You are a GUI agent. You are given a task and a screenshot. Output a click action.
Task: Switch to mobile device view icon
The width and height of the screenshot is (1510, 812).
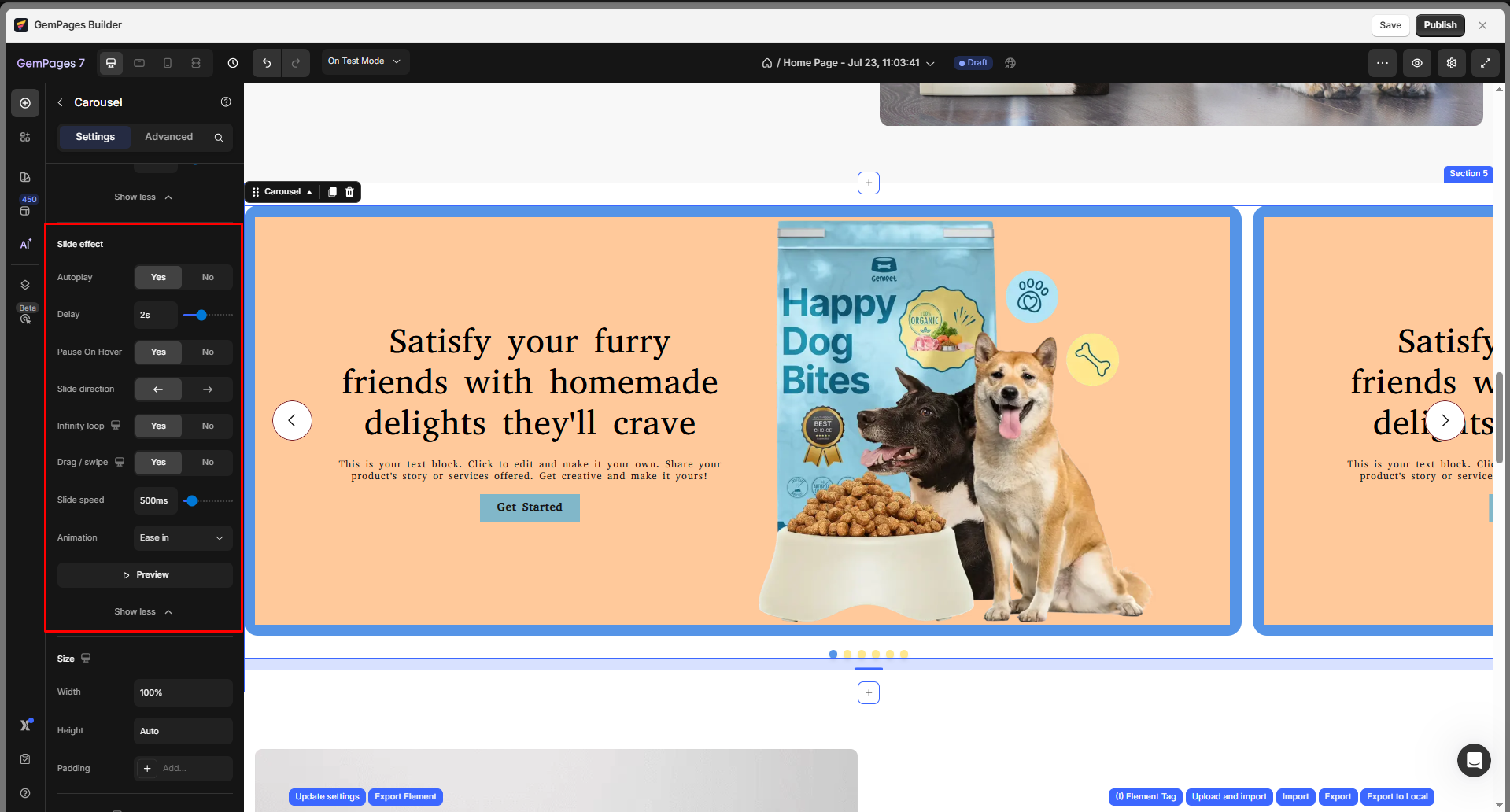(168, 63)
